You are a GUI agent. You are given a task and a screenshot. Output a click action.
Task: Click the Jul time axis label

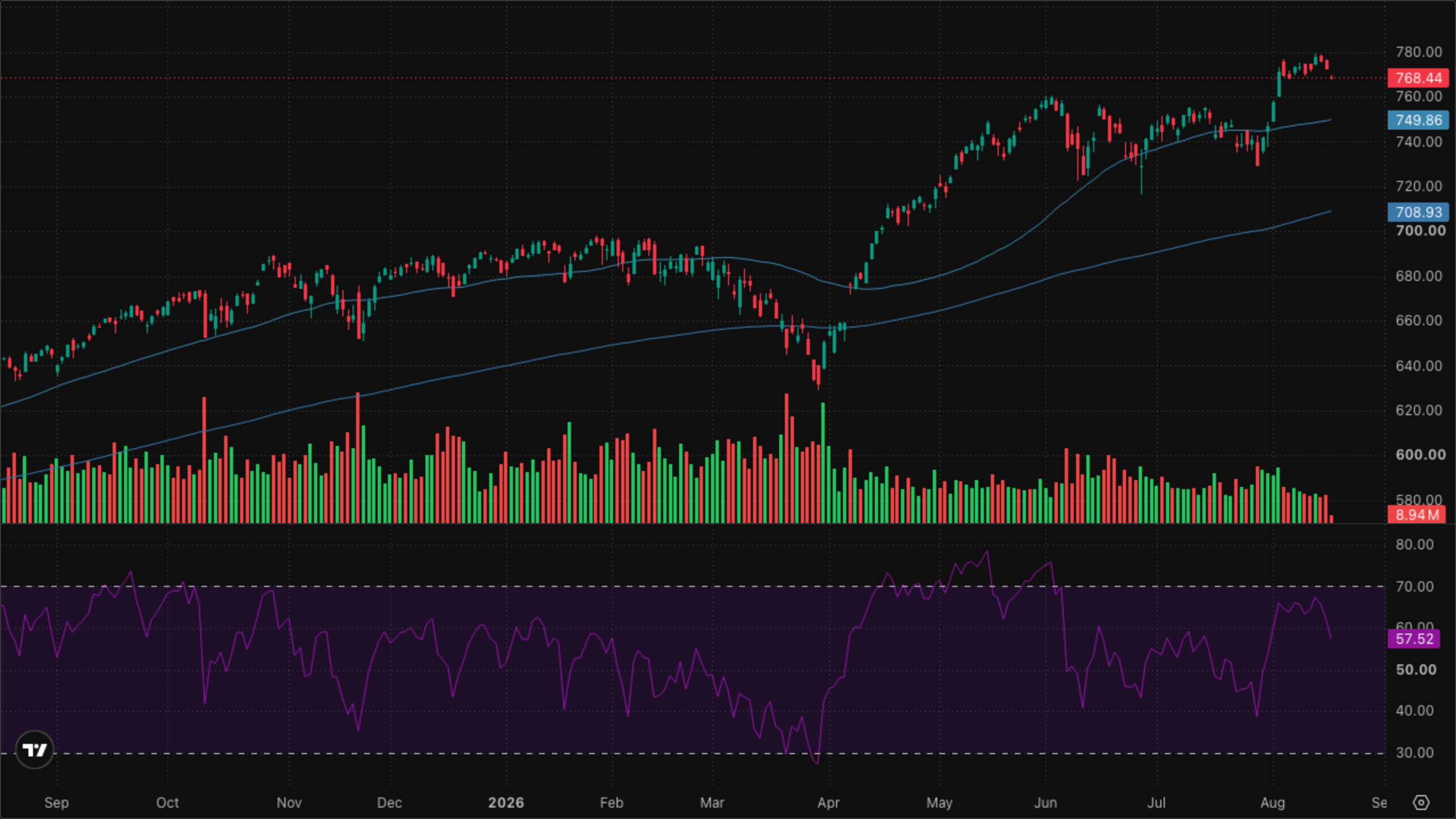[1156, 803]
